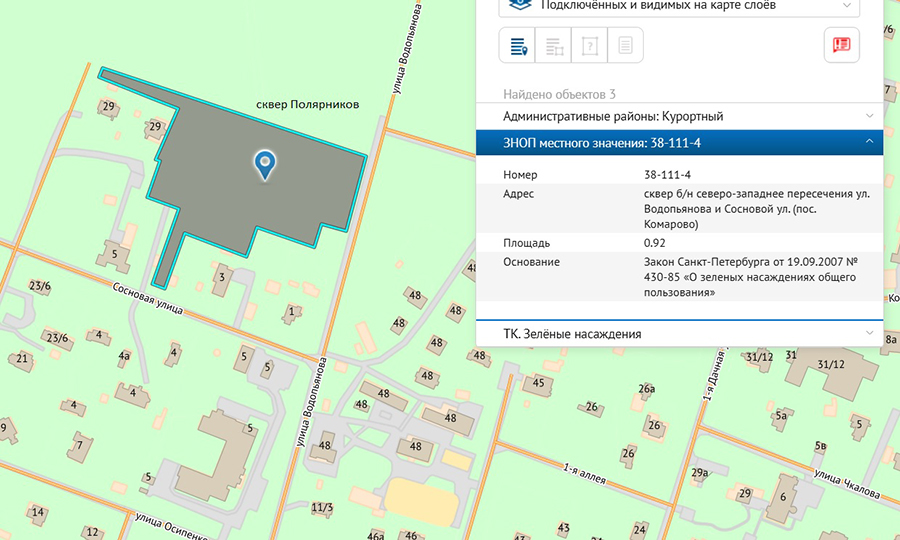900x540 pixels.
Task: Click the Основание field label
Action: coord(532,262)
